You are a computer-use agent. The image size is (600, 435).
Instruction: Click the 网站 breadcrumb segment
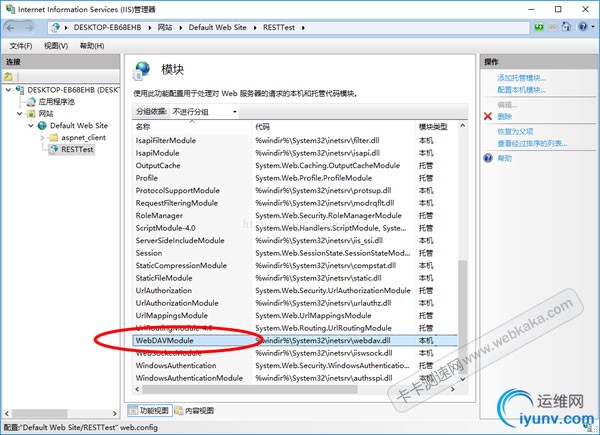(165, 28)
